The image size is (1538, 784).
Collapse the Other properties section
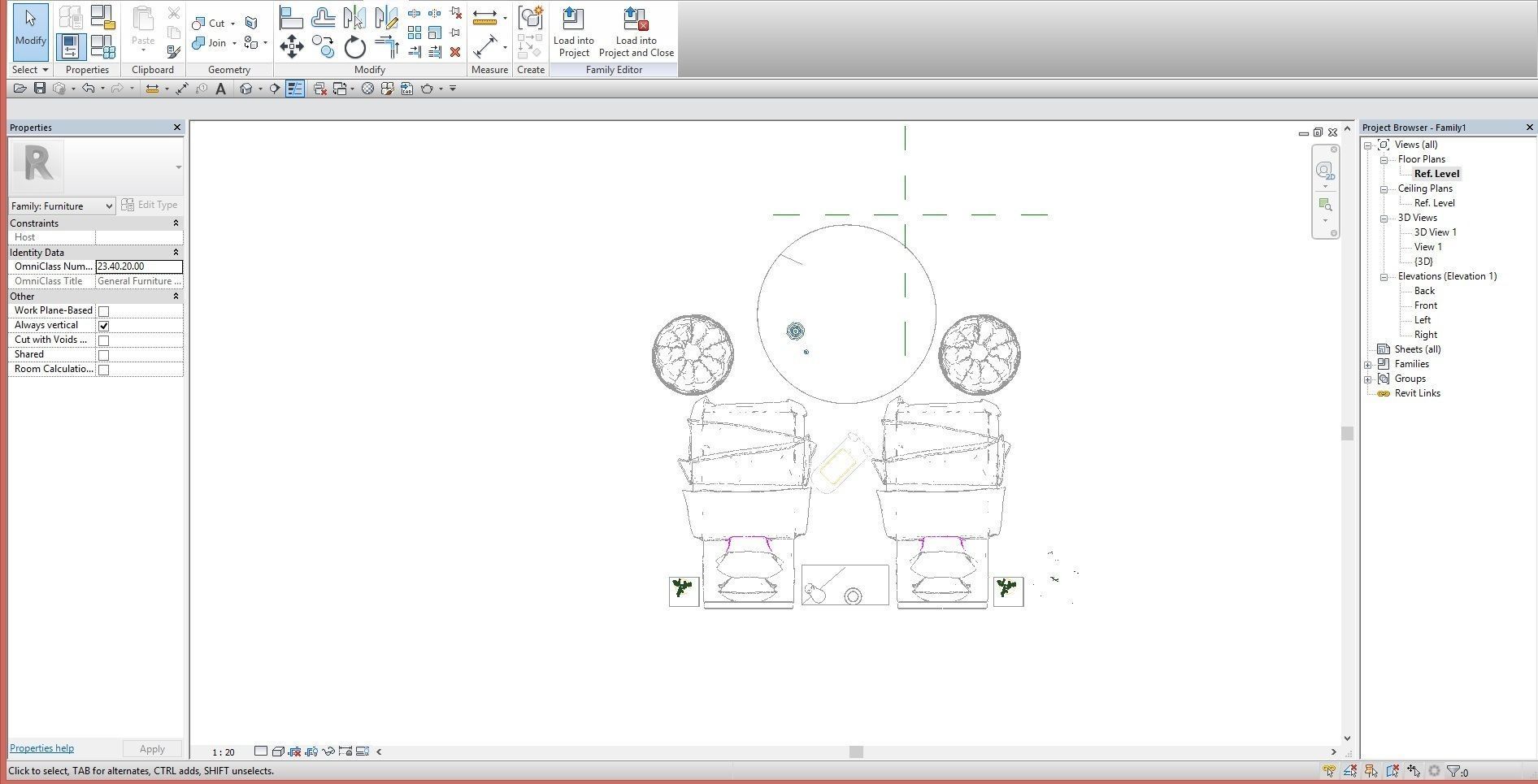coord(176,297)
